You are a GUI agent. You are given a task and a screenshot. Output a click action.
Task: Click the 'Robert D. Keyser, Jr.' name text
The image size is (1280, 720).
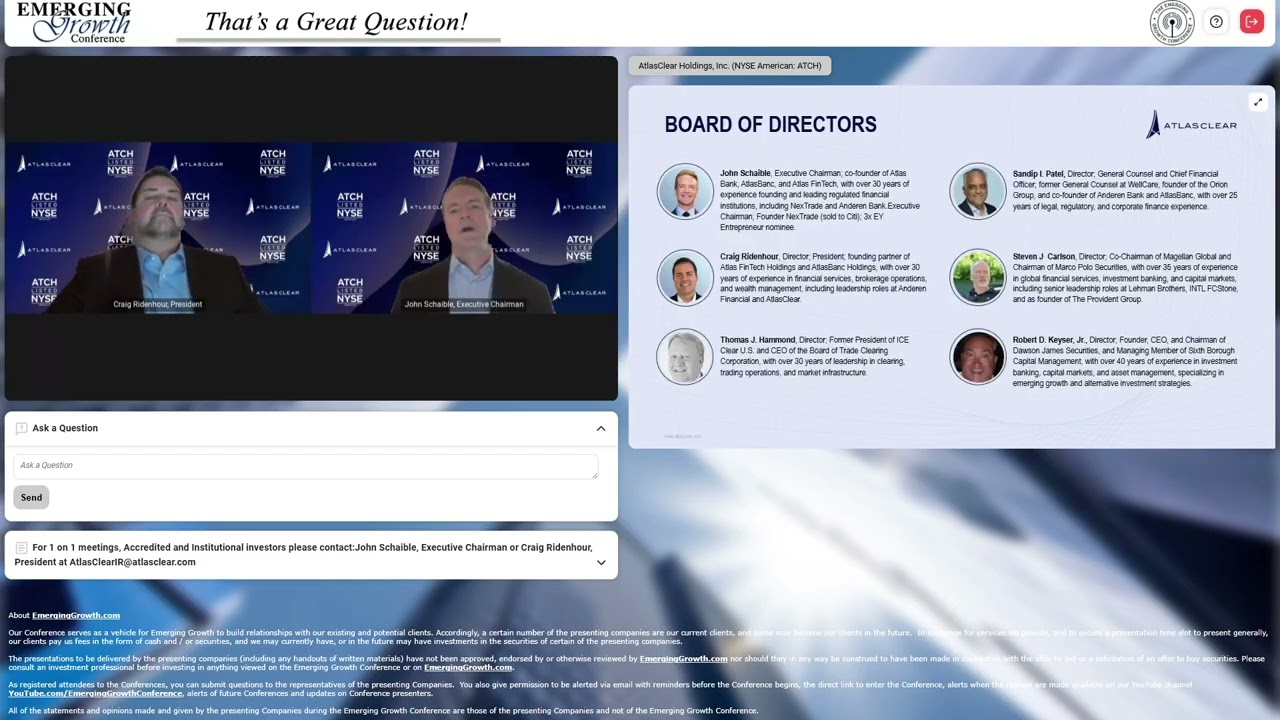pyautogui.click(x=1049, y=340)
